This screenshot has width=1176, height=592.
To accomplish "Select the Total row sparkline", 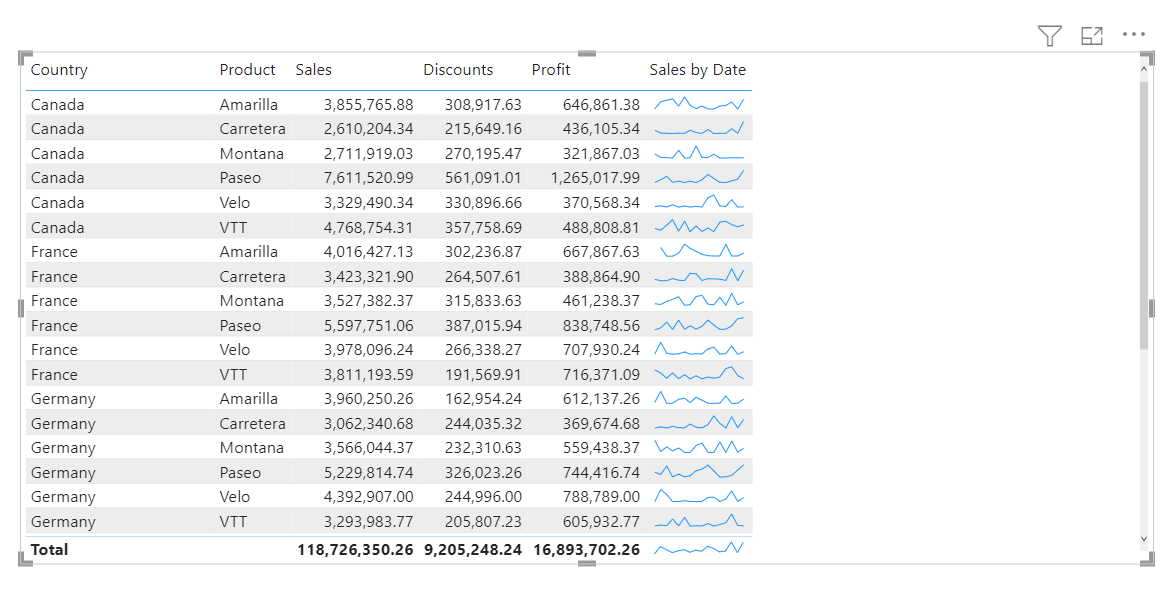I will point(699,549).
